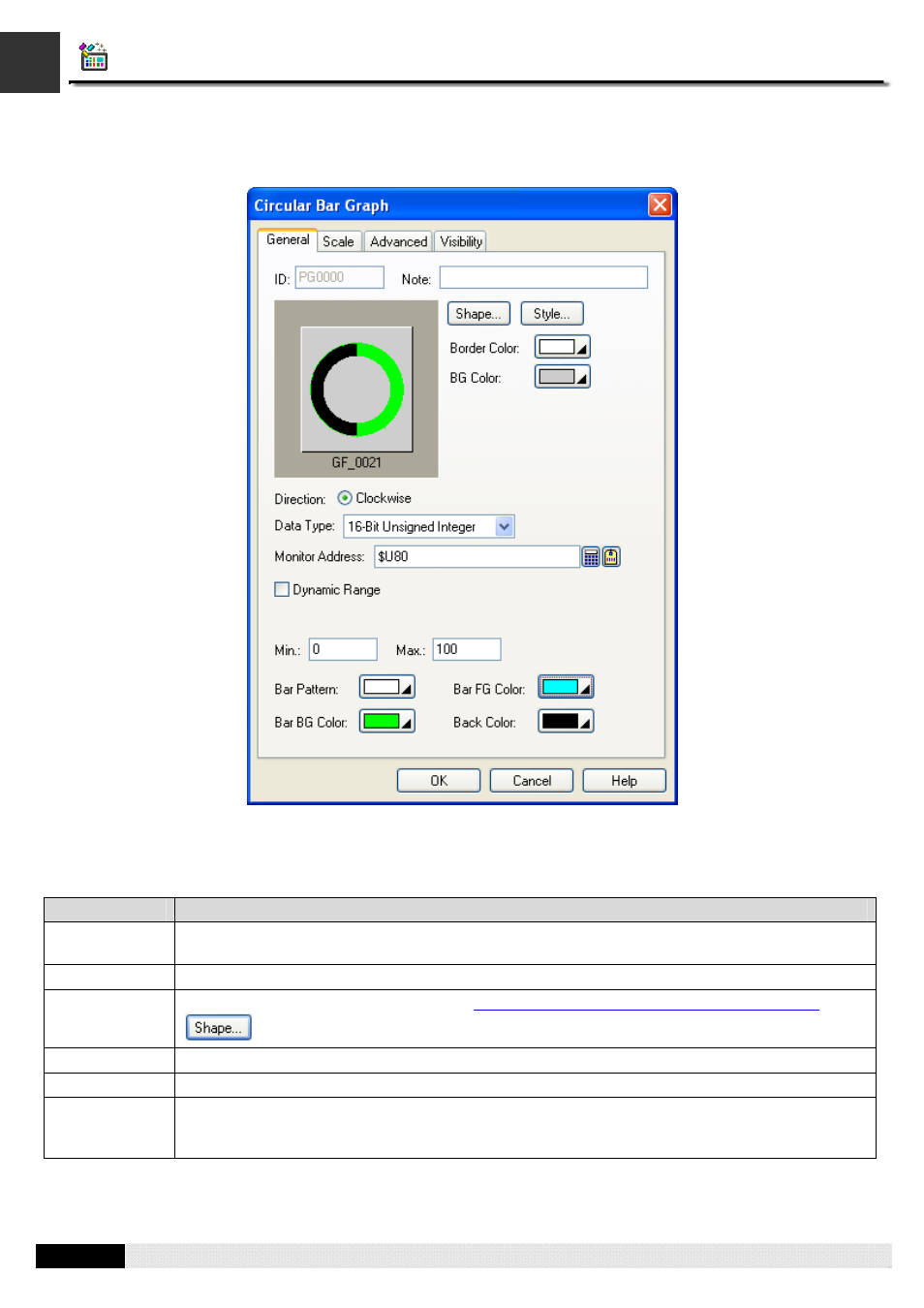The height and width of the screenshot is (1308, 924).
Task: Open the Data Type dropdown list
Action: coord(504,526)
